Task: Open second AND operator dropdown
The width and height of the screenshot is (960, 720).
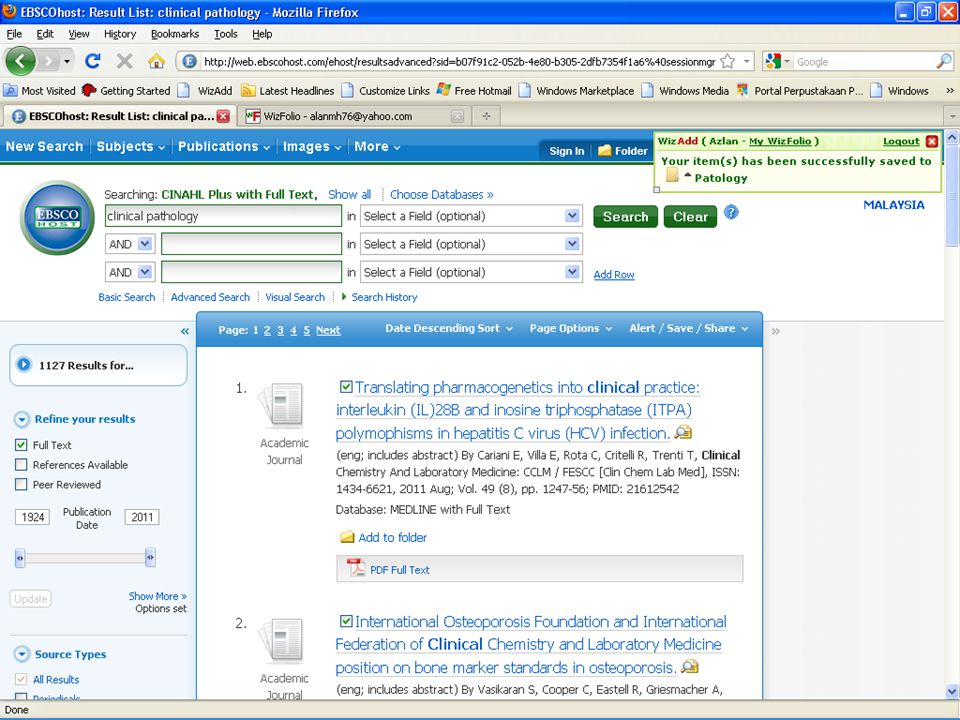Action: (129, 272)
